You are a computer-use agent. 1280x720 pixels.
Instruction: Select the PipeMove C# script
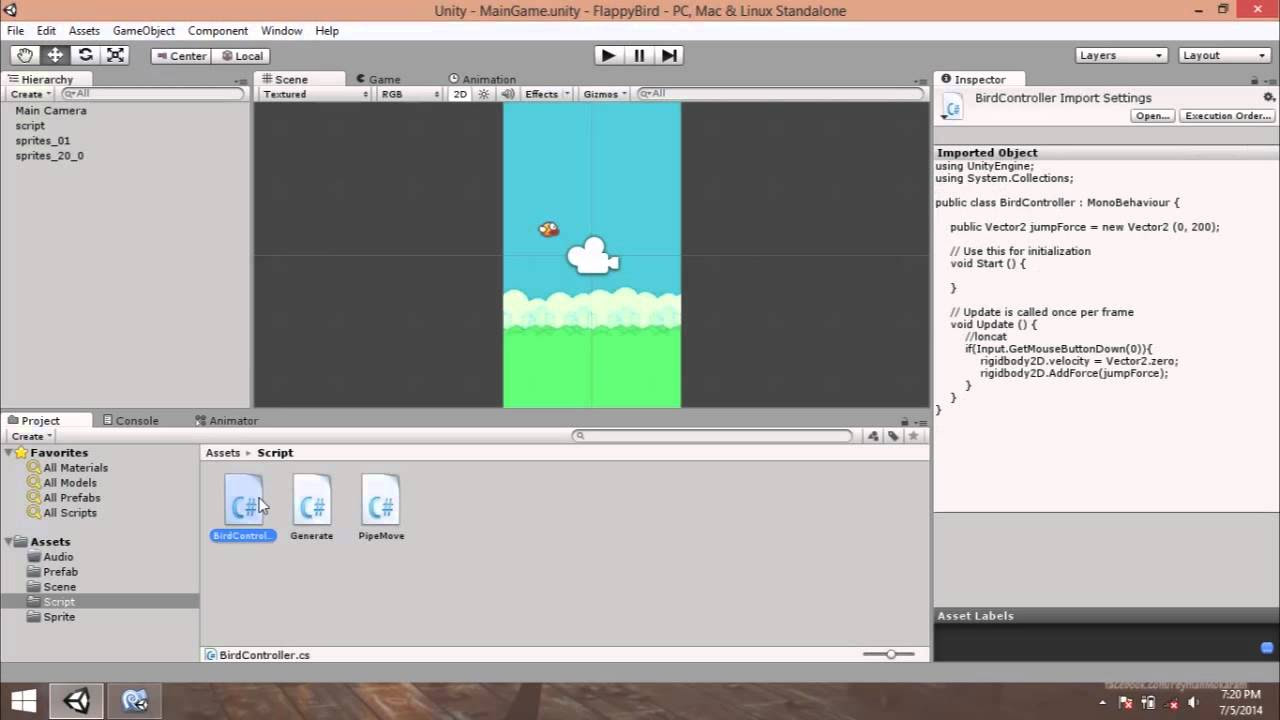[x=381, y=507]
